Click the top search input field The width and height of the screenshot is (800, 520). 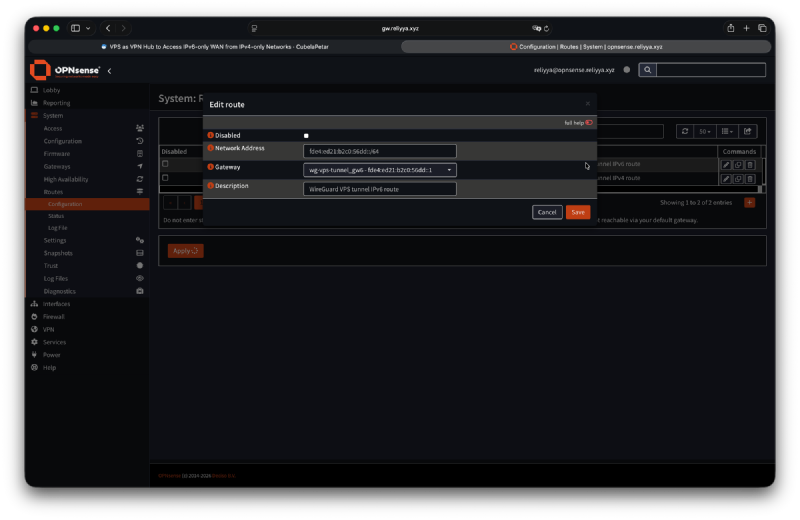coord(711,70)
